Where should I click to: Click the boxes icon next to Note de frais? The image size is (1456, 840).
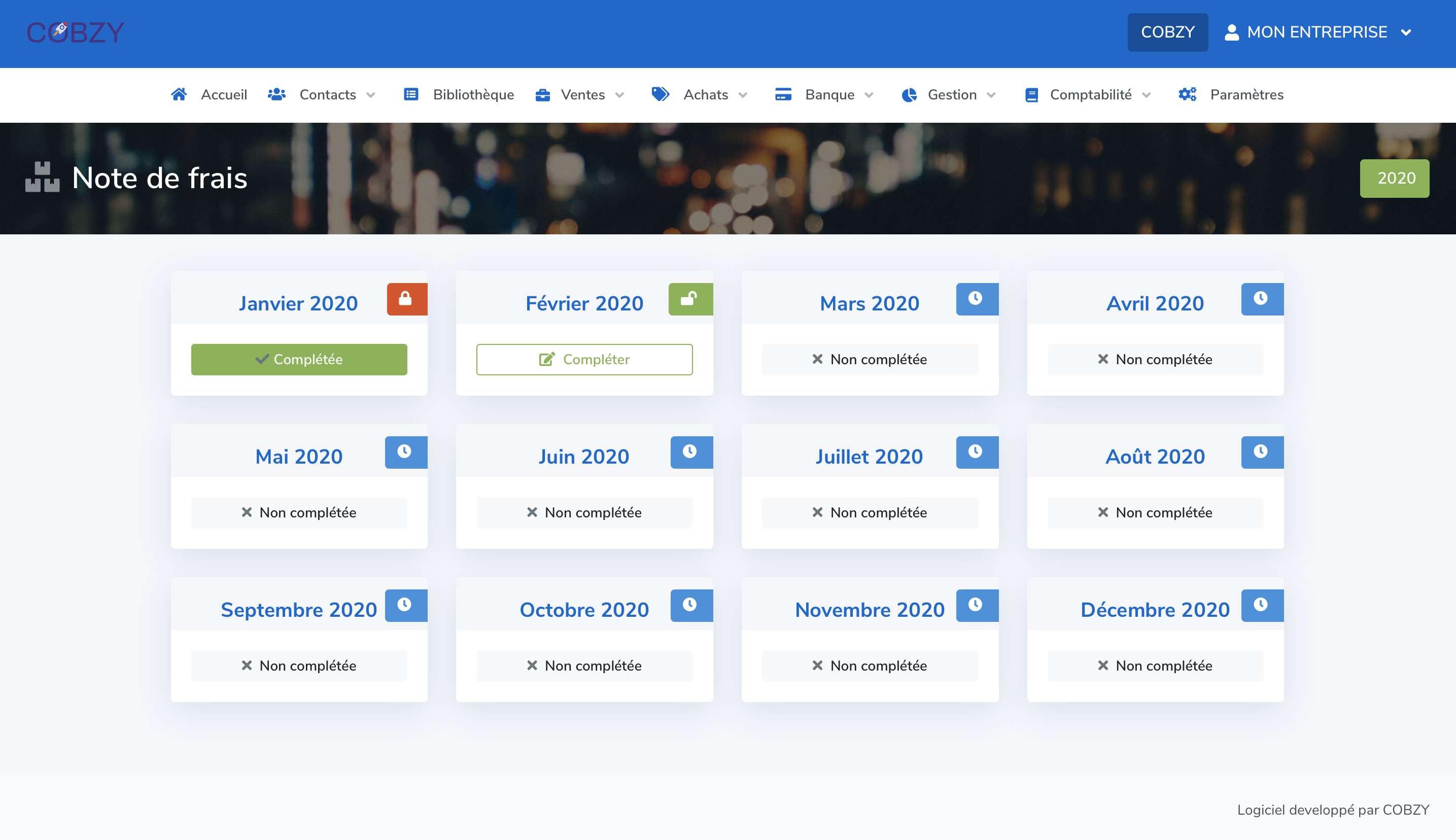point(42,177)
